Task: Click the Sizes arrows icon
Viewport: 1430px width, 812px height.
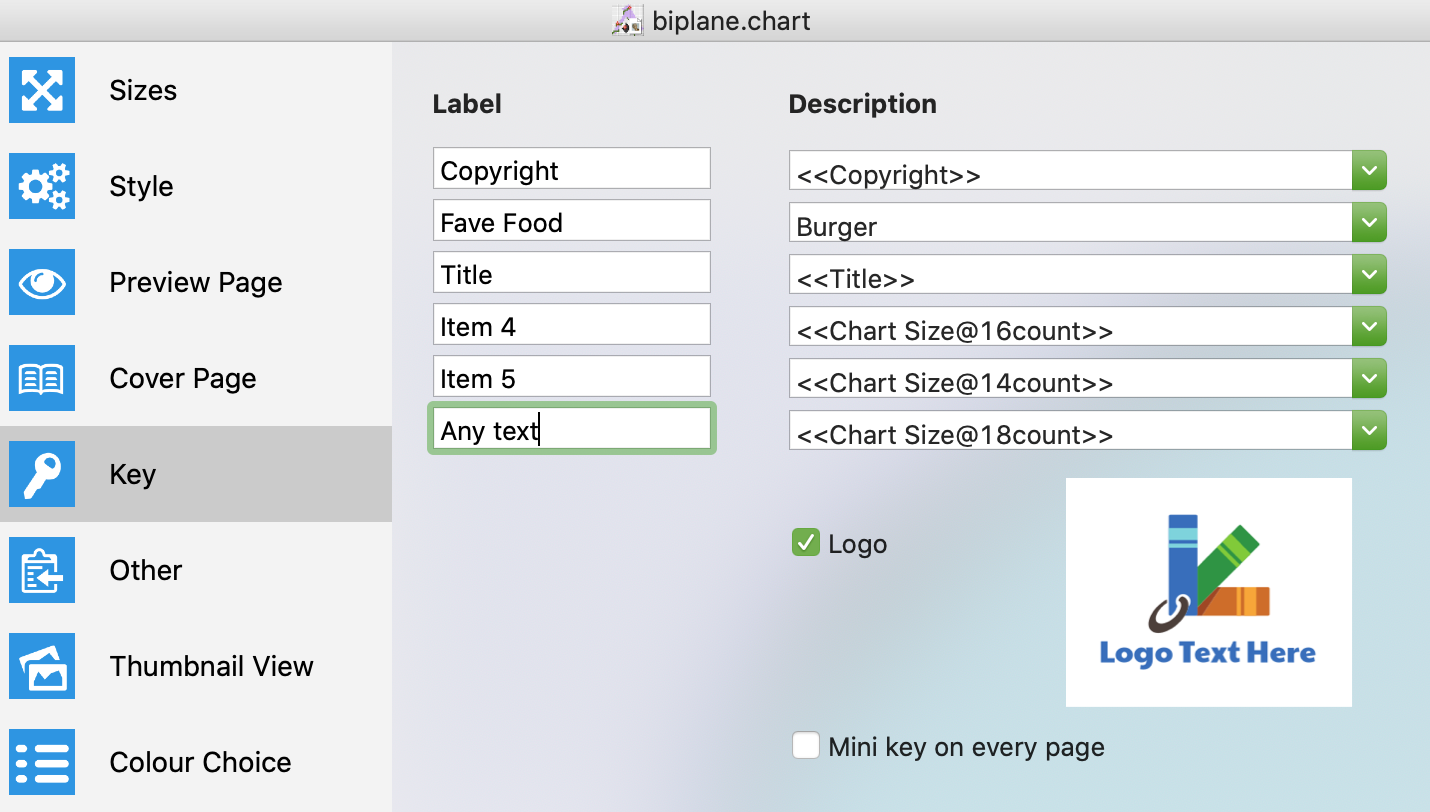Action: (42, 90)
